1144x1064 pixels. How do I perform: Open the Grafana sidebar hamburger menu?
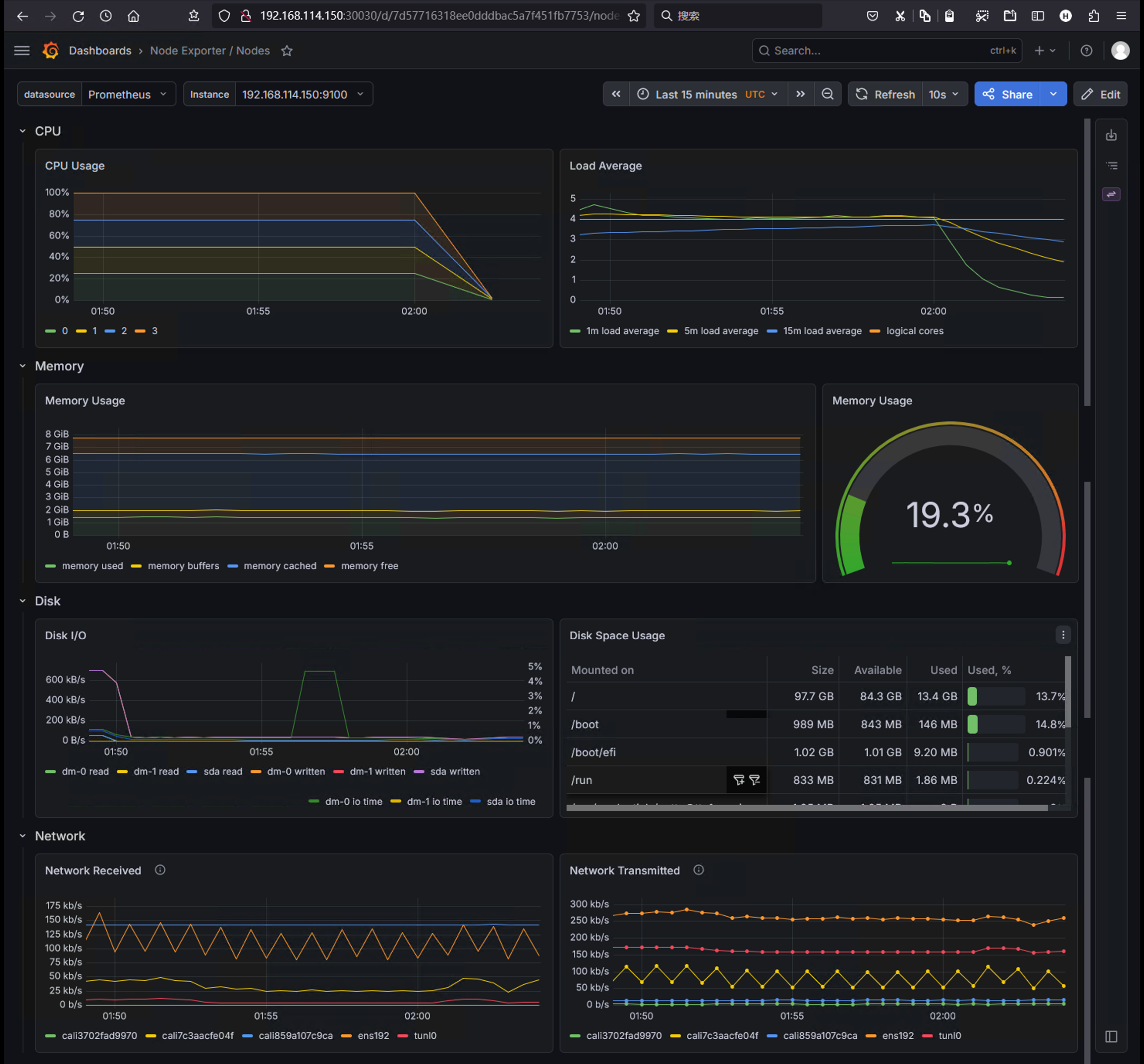[22, 51]
